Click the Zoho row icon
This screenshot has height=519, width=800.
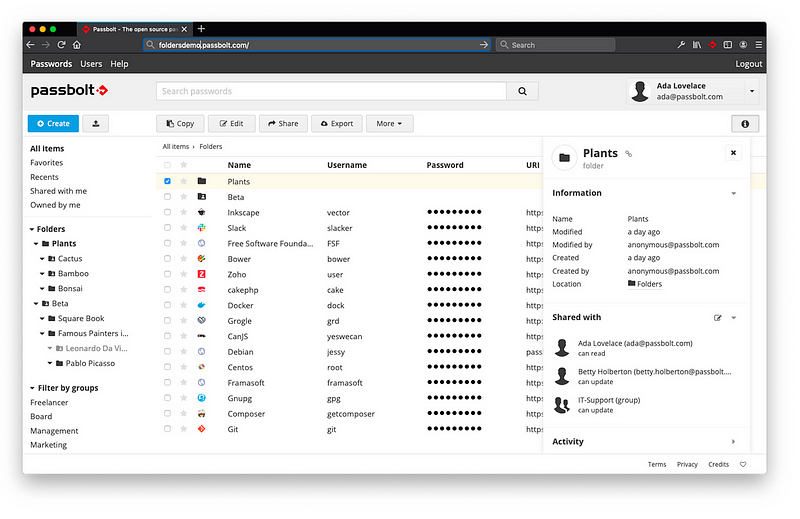[x=202, y=274]
